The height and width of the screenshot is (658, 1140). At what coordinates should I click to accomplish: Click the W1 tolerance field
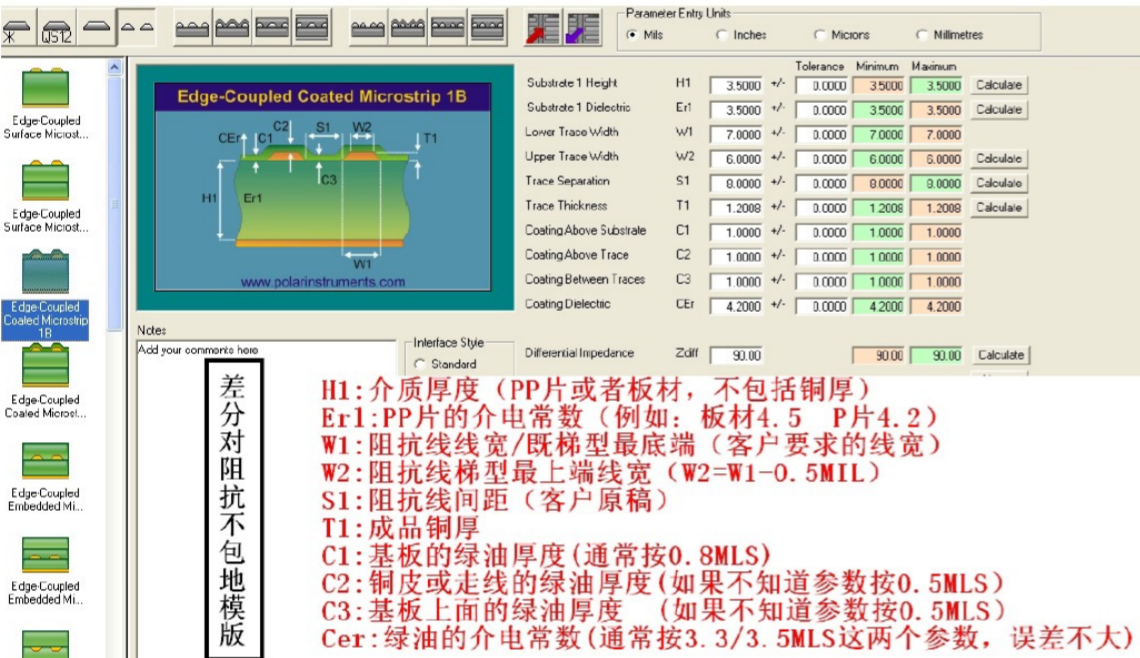pyautogui.click(x=822, y=135)
